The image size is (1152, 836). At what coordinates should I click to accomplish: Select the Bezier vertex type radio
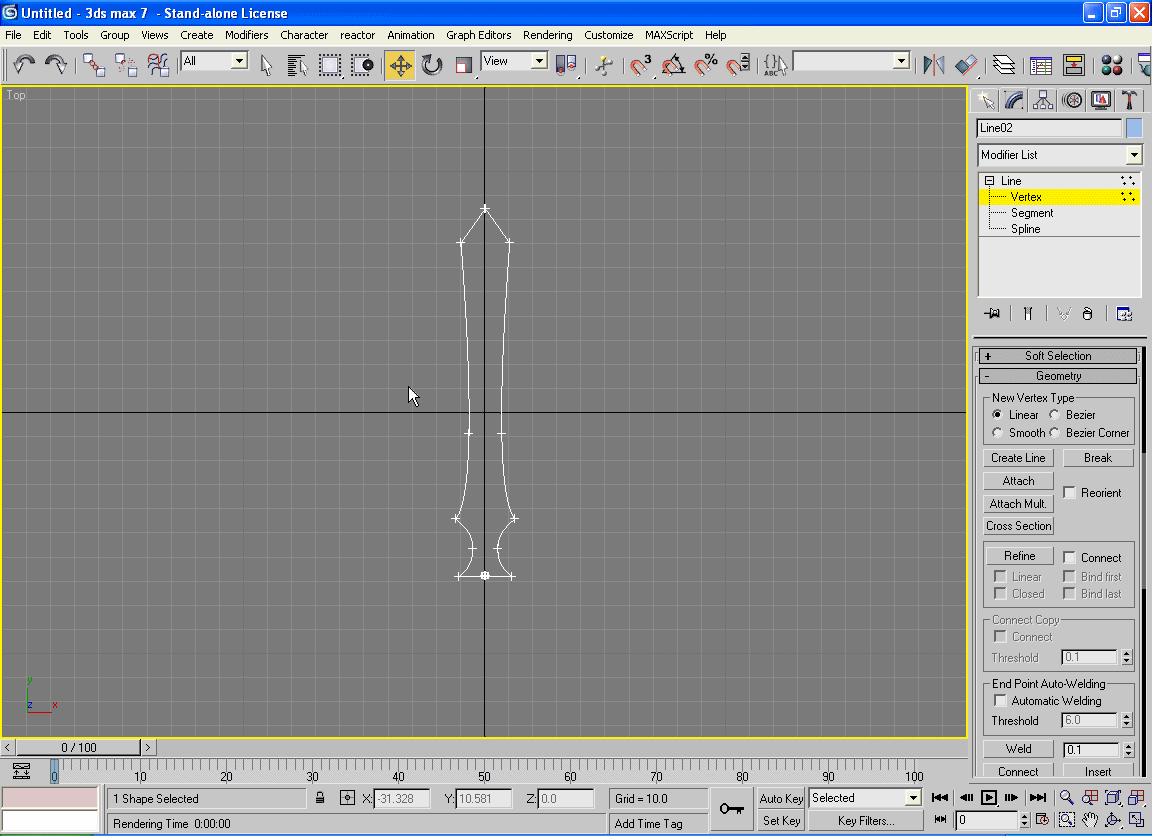[1055, 415]
